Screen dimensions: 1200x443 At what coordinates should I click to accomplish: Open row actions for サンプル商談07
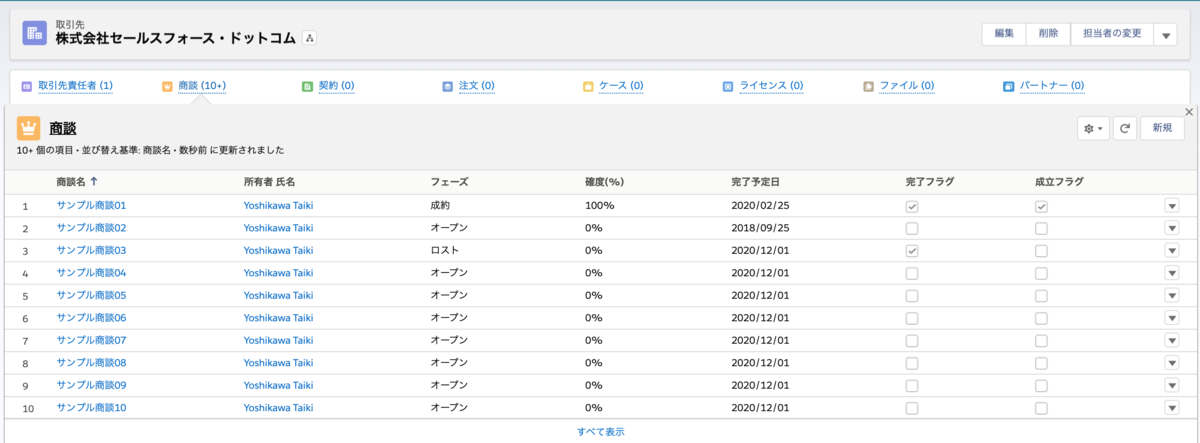(x=1172, y=340)
